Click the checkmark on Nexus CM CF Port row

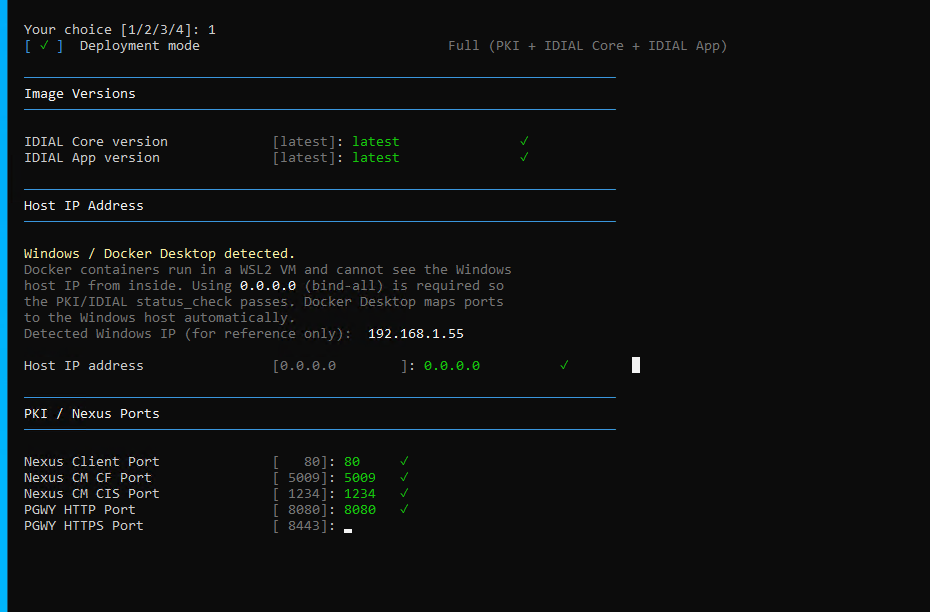click(404, 477)
